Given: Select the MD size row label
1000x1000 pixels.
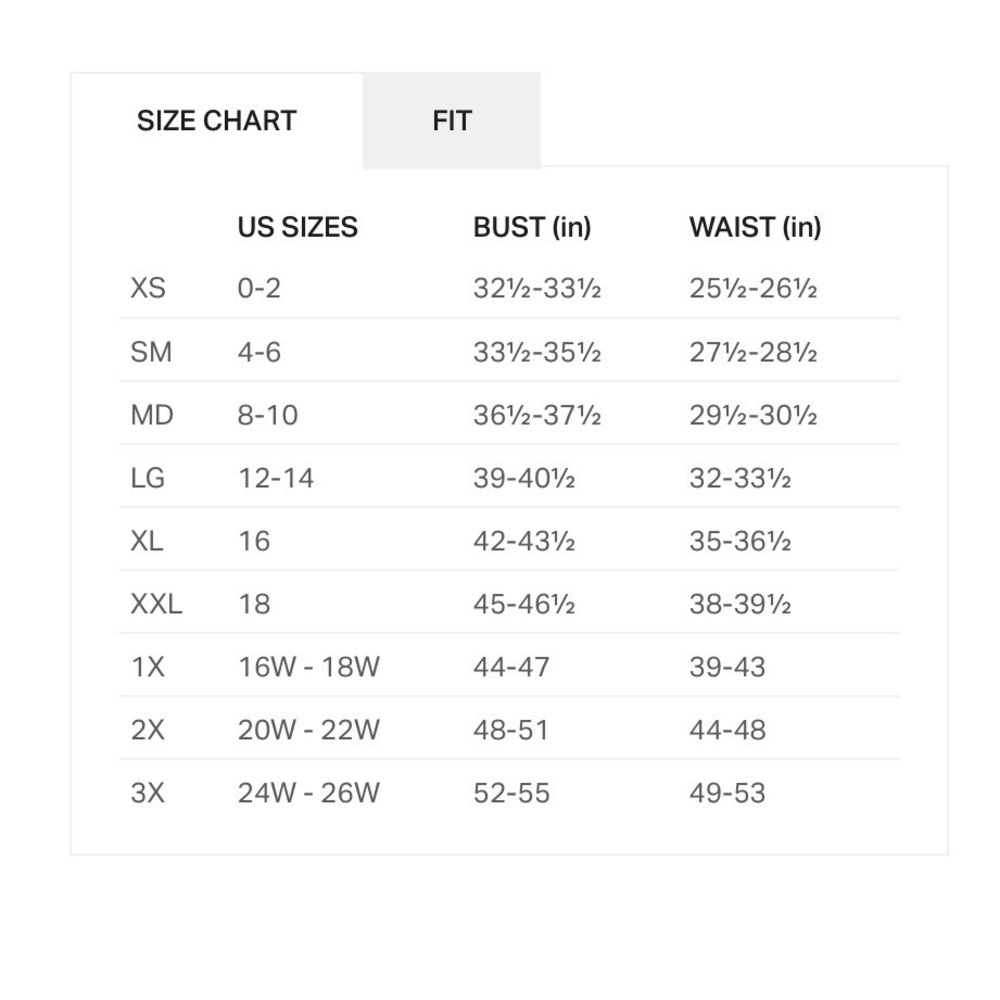Looking at the screenshot, I should [x=152, y=415].
